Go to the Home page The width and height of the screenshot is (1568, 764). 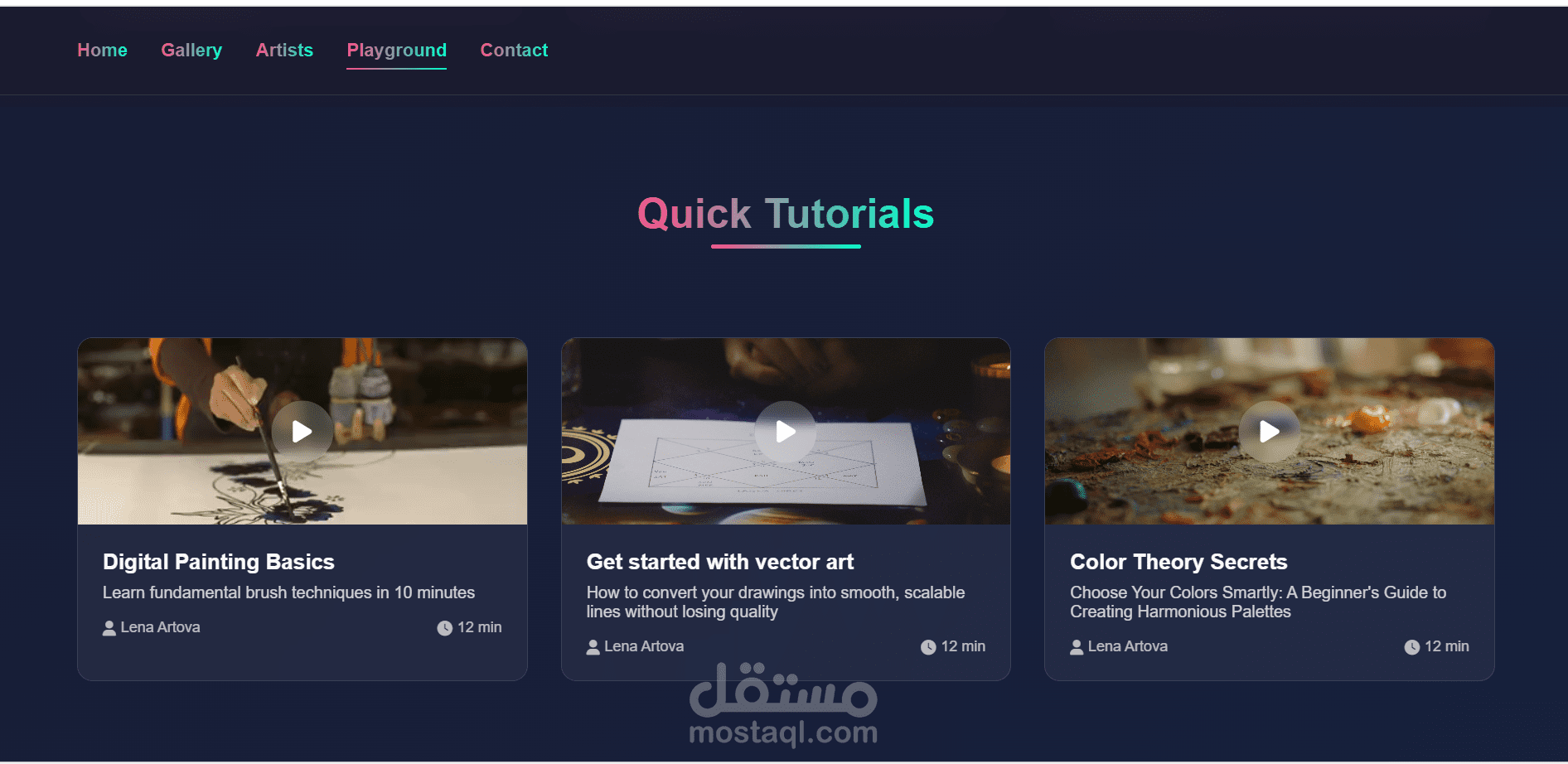tap(102, 51)
